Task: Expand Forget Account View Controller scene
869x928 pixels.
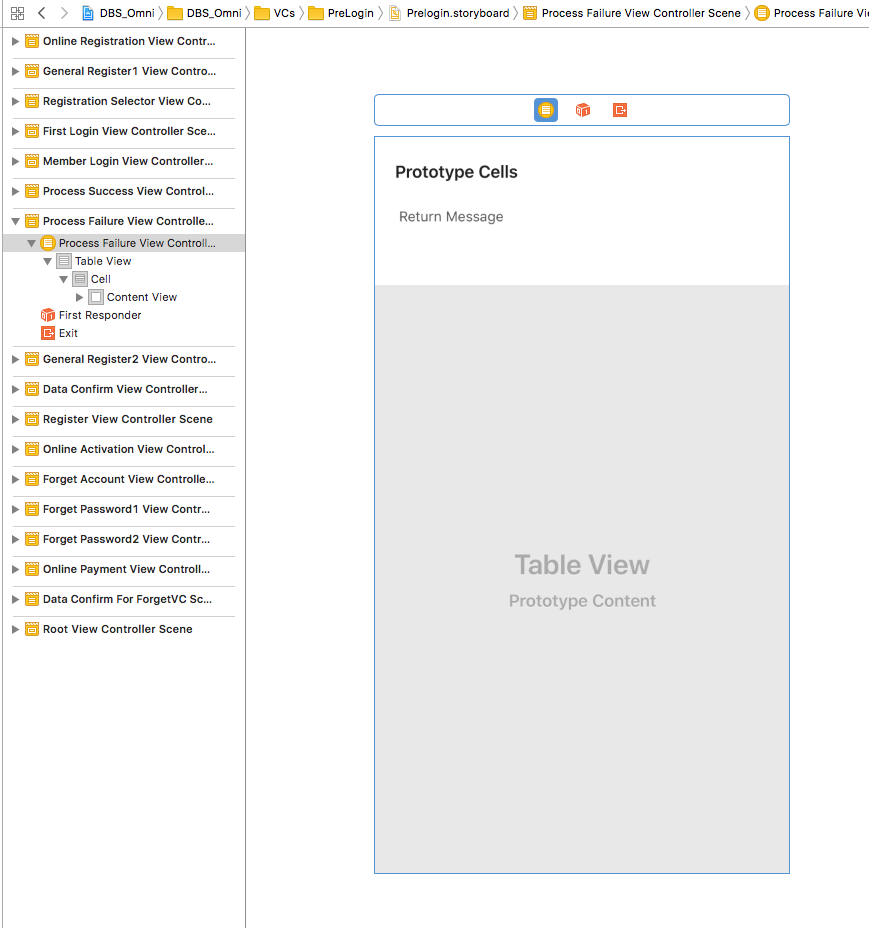Action: 15,479
